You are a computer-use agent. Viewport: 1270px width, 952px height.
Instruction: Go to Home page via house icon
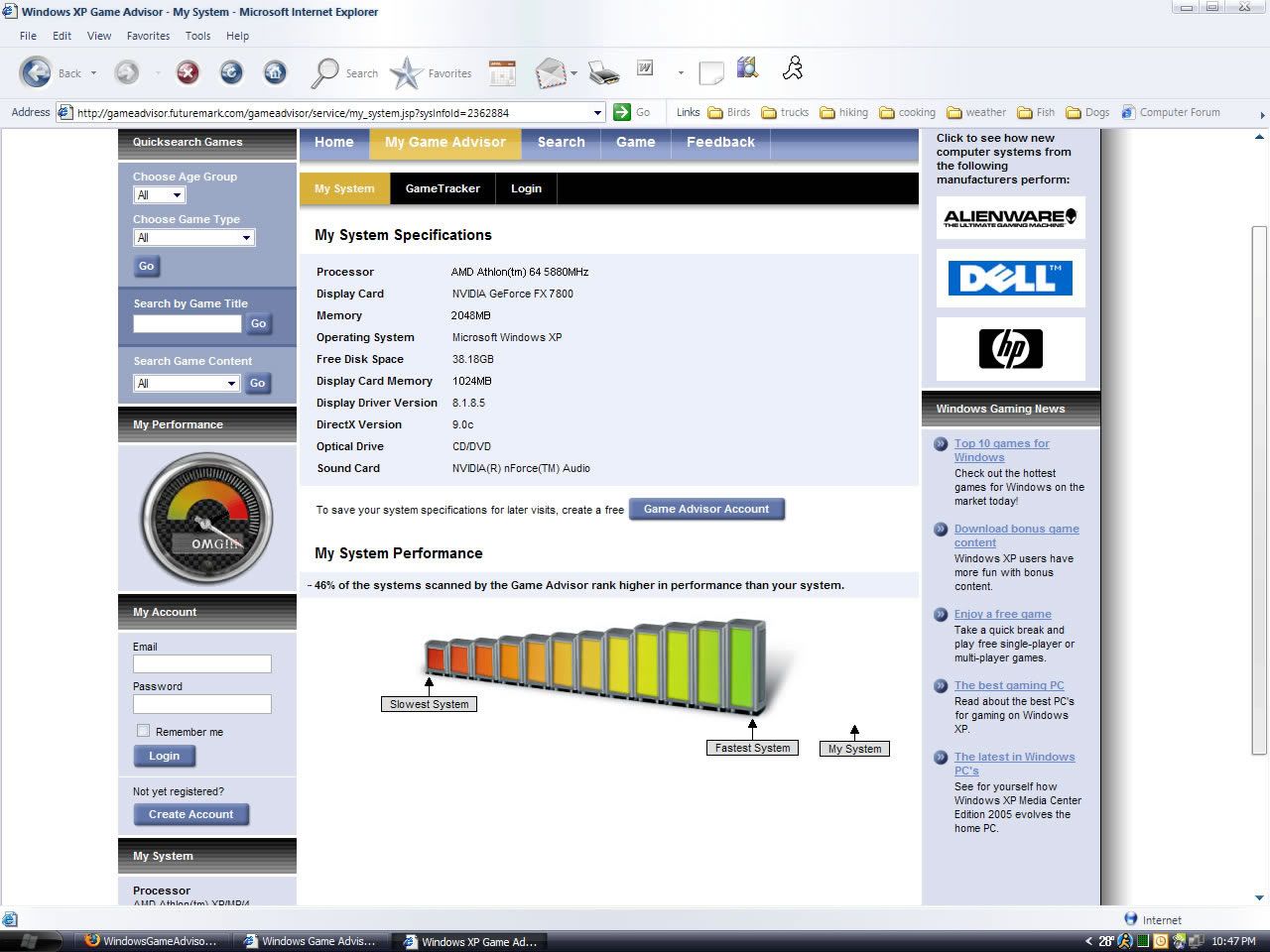[274, 72]
